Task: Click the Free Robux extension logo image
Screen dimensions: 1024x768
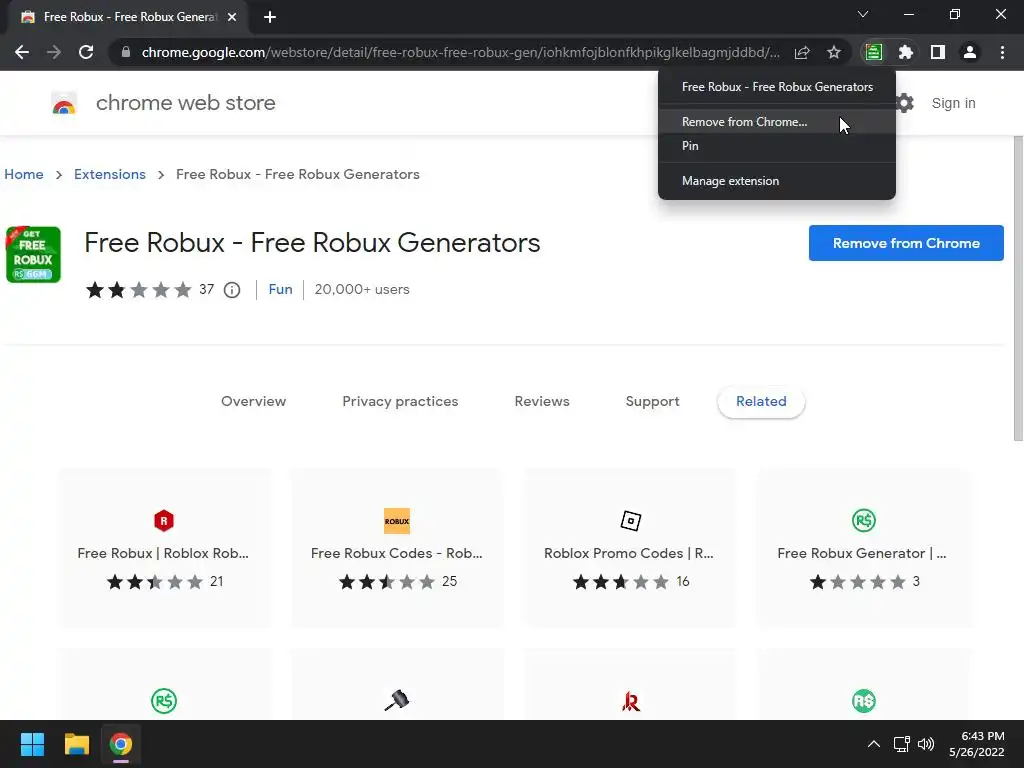Action: [x=33, y=255]
